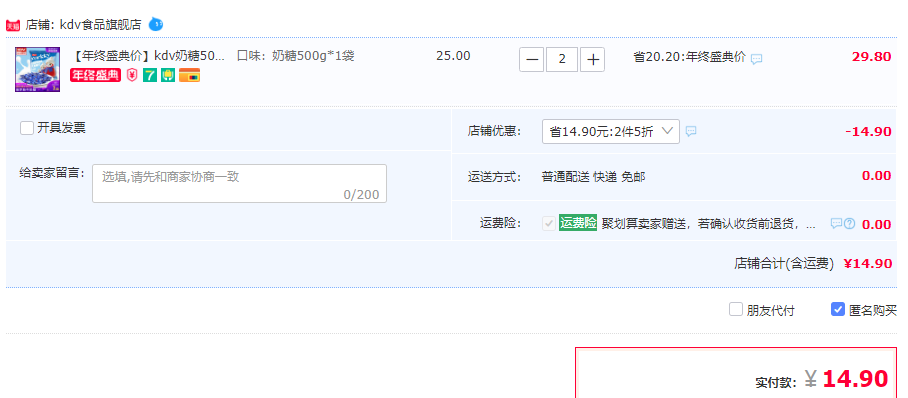
Task: Click the item subtotal 29.80
Action: pyautogui.click(x=872, y=57)
